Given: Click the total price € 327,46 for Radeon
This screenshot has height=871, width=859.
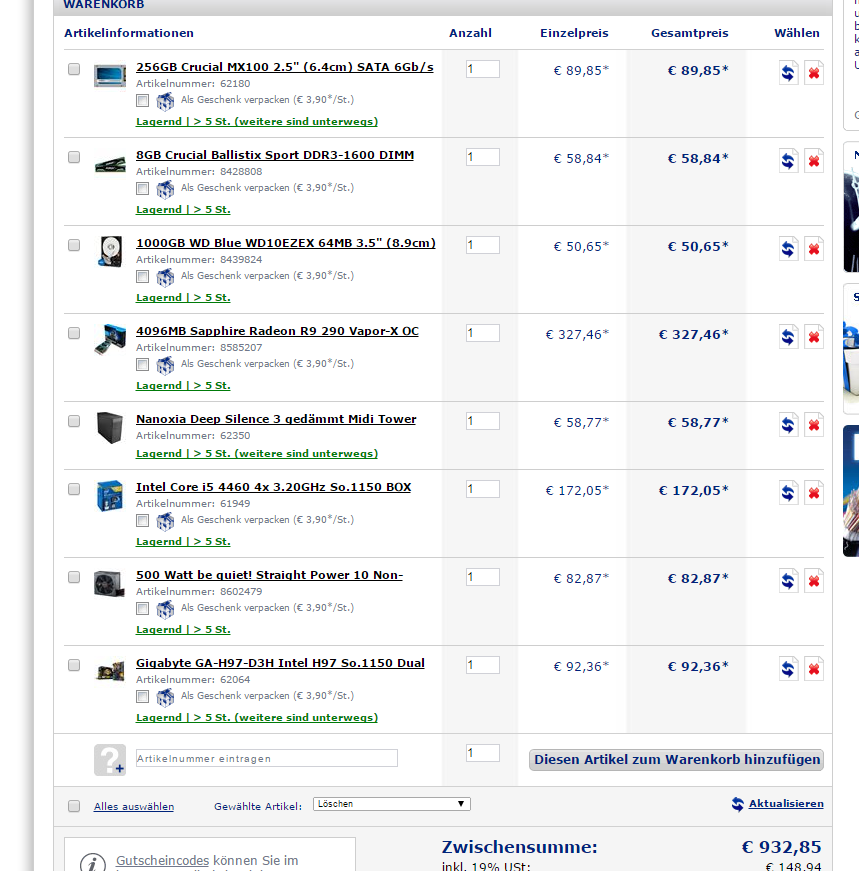Looking at the screenshot, I should pos(693,334).
